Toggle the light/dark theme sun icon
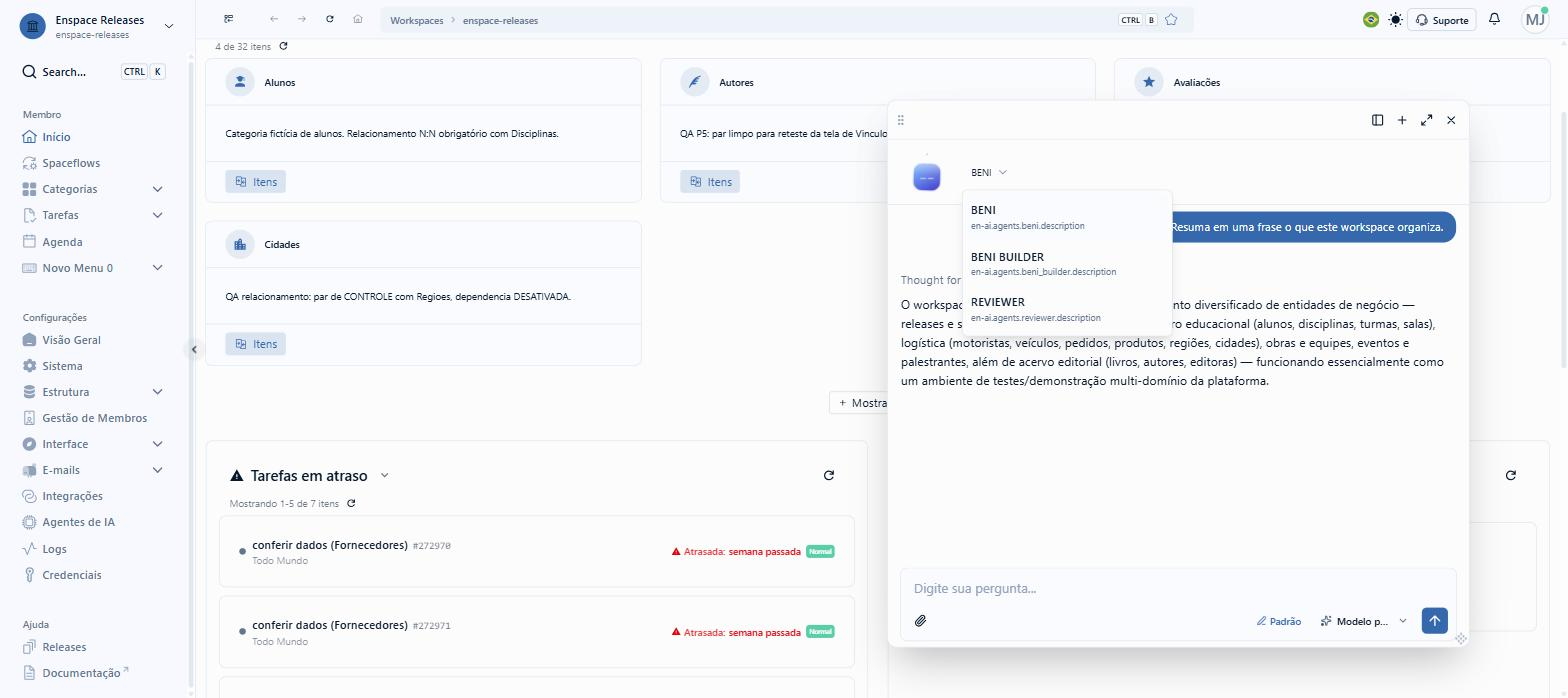 1395,19
